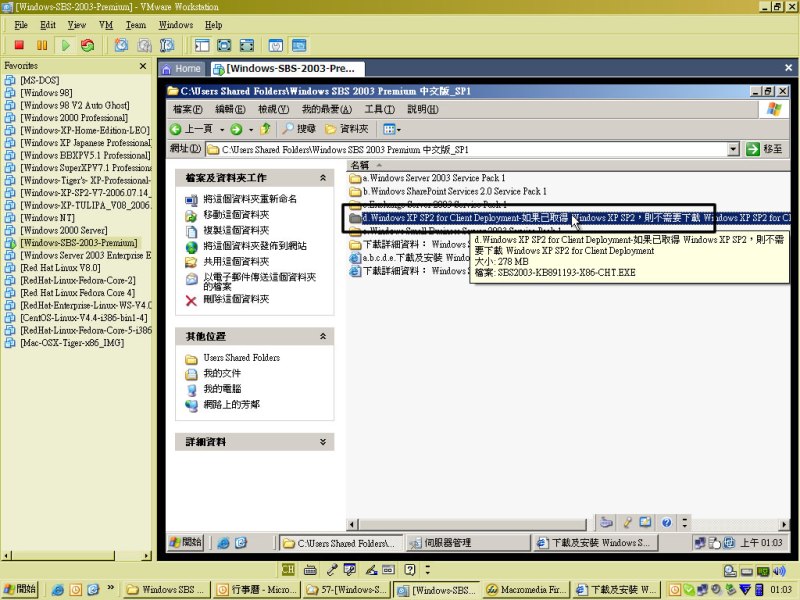The image size is (800, 600).
Task: Click the Suspend (pause) VM toolbar icon
Action: (42, 45)
